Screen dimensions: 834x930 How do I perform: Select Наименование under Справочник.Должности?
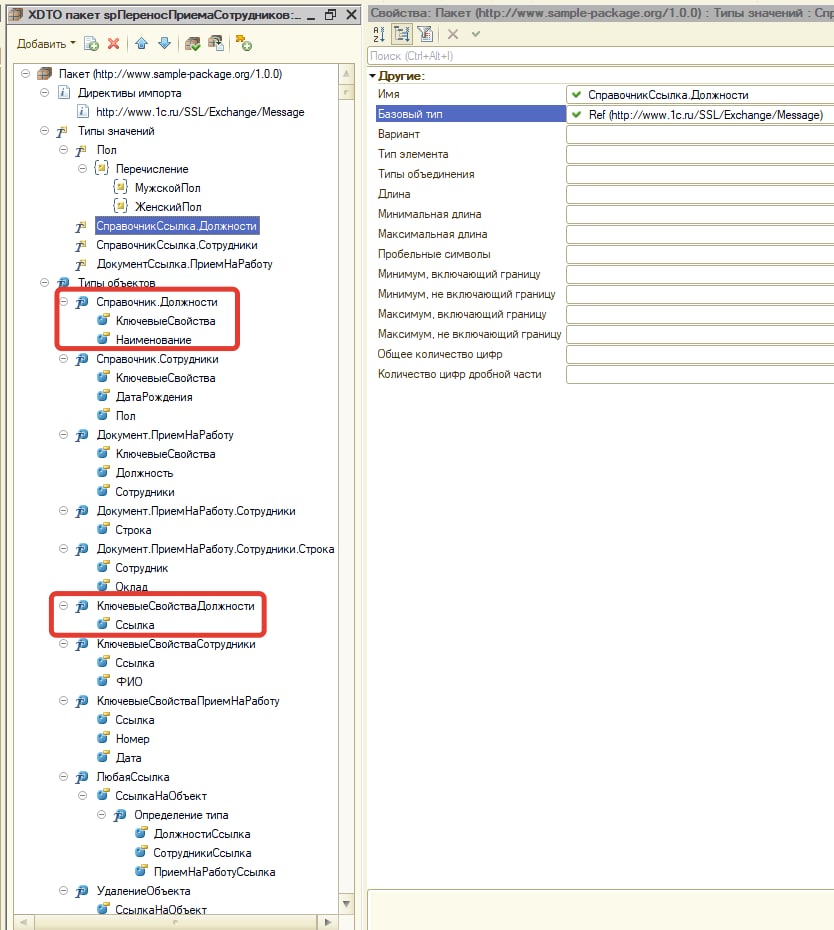(153, 340)
